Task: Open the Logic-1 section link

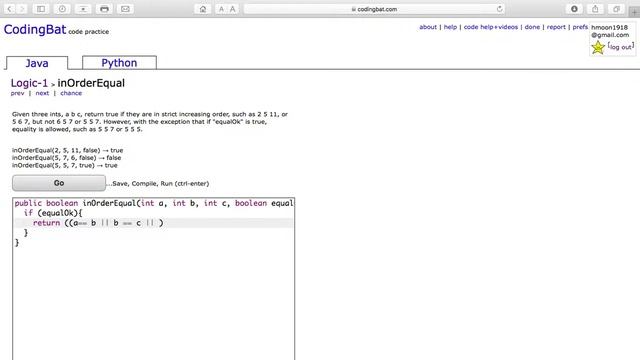Action: tap(29, 83)
